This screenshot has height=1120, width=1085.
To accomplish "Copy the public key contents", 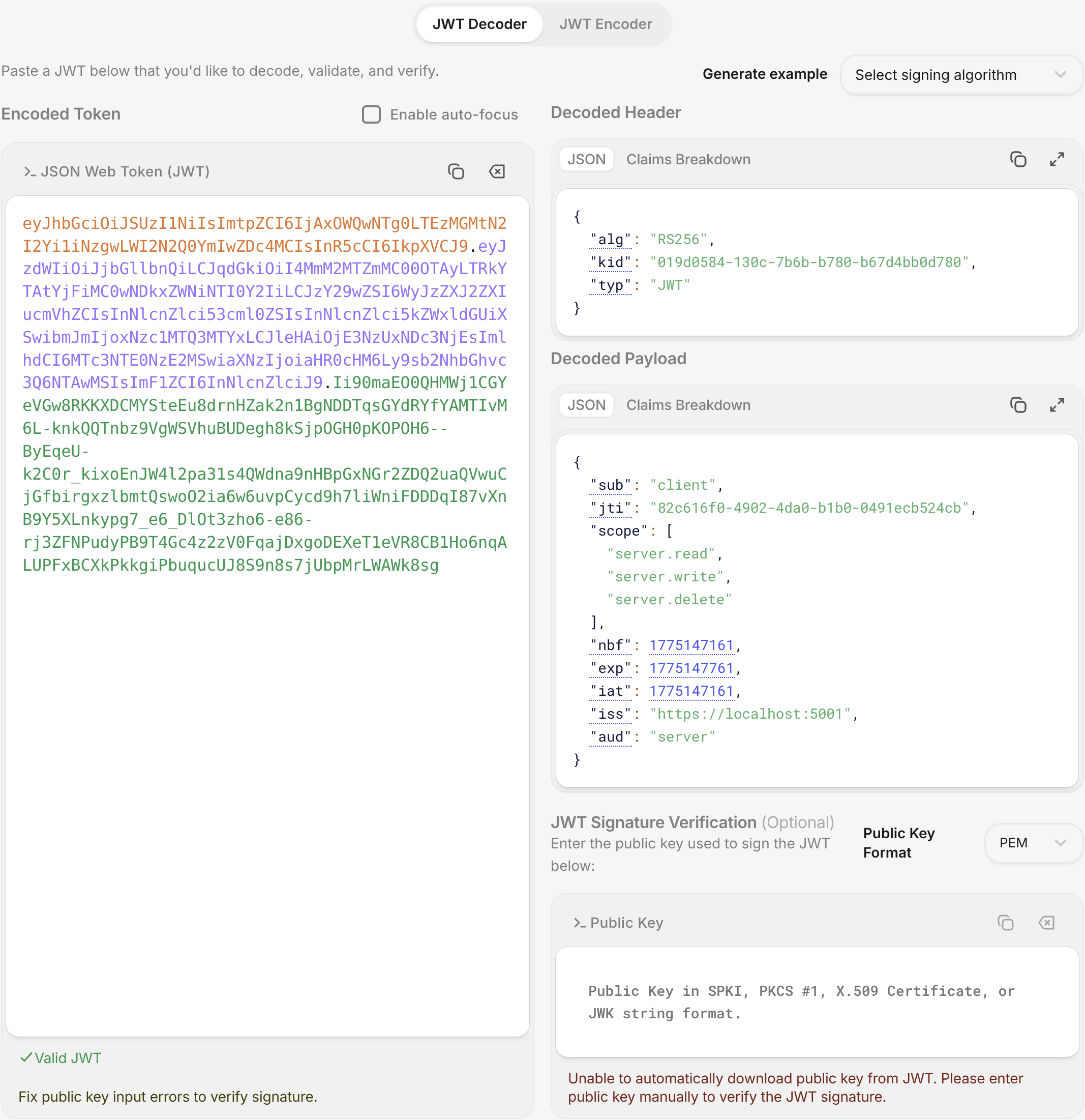I will coord(1005,923).
